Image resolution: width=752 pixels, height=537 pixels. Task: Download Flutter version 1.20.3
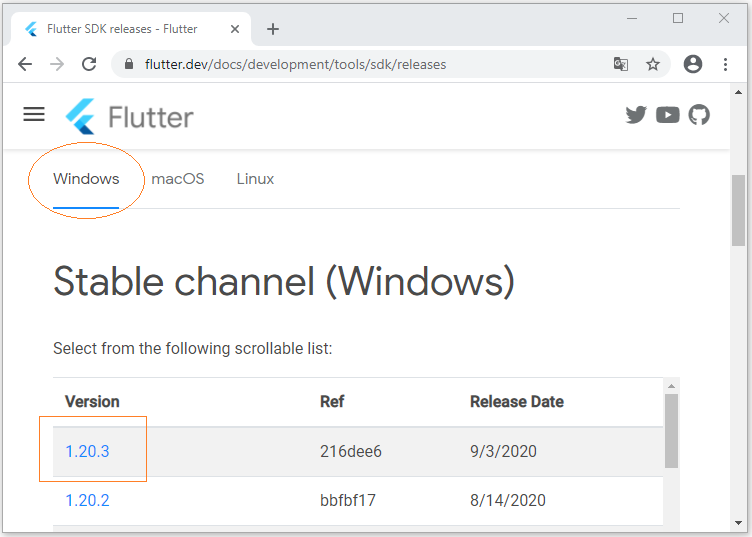coord(87,451)
